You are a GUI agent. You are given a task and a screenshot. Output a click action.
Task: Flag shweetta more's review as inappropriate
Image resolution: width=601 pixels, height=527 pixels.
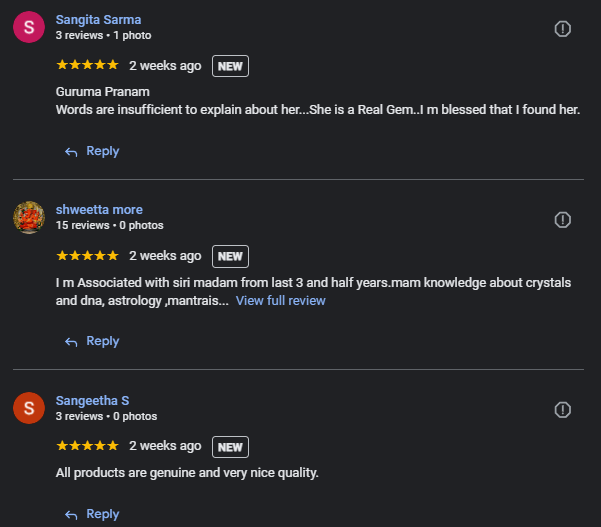click(x=562, y=220)
